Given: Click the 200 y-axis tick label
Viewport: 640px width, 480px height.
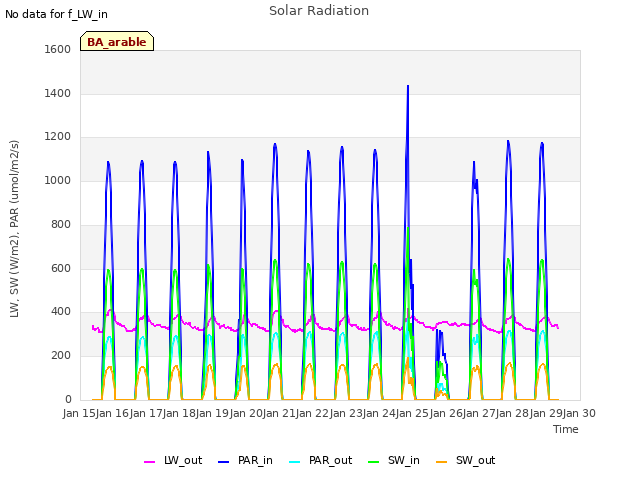Looking at the screenshot, I should coord(61,356).
